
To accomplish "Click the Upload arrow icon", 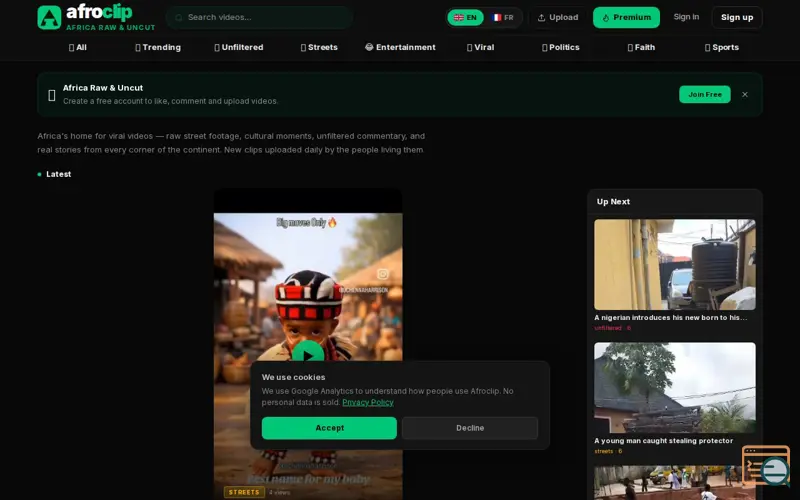I will click(x=541, y=18).
